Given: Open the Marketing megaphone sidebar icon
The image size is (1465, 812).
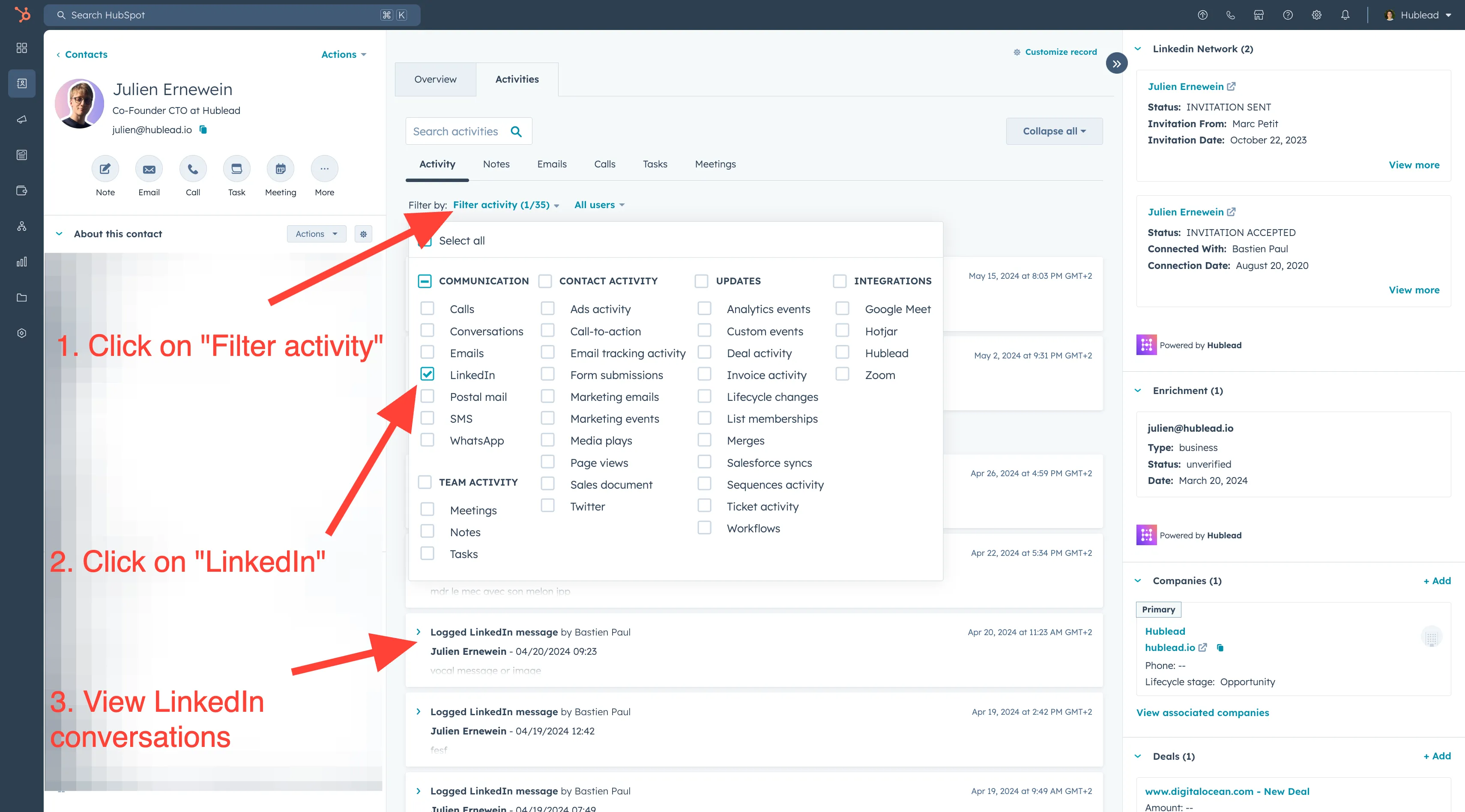Looking at the screenshot, I should point(21,119).
